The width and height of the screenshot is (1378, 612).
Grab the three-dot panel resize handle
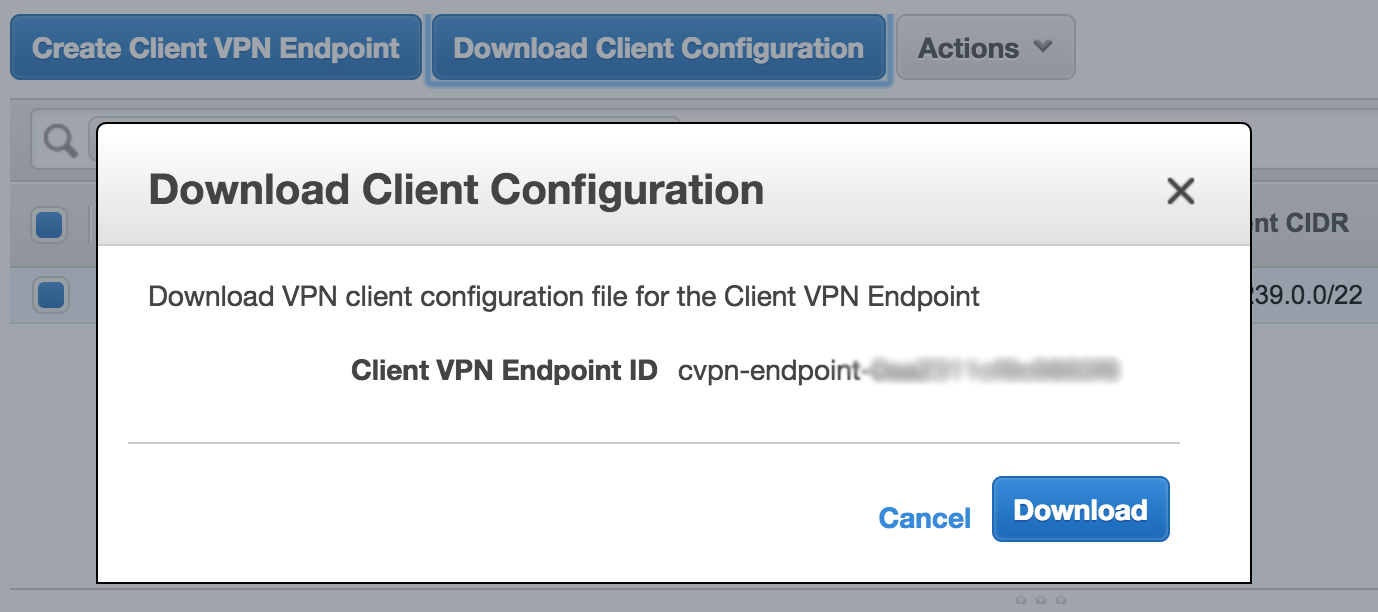(1041, 600)
